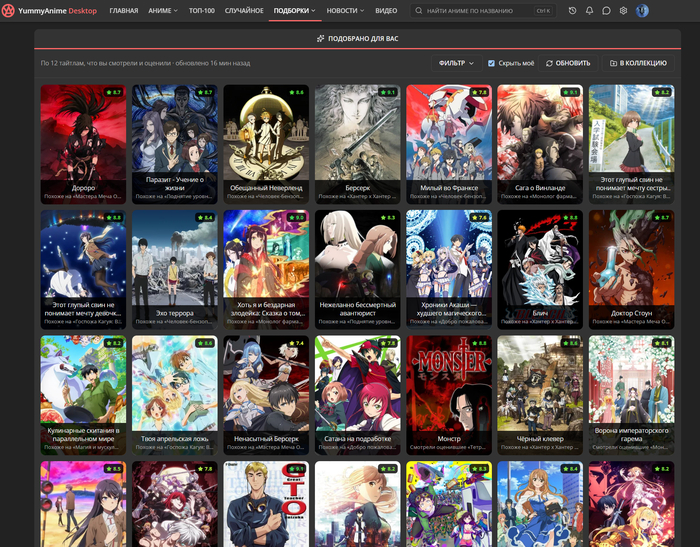Open the user profile avatar
Viewport: 700px width, 547px height.
642,11
